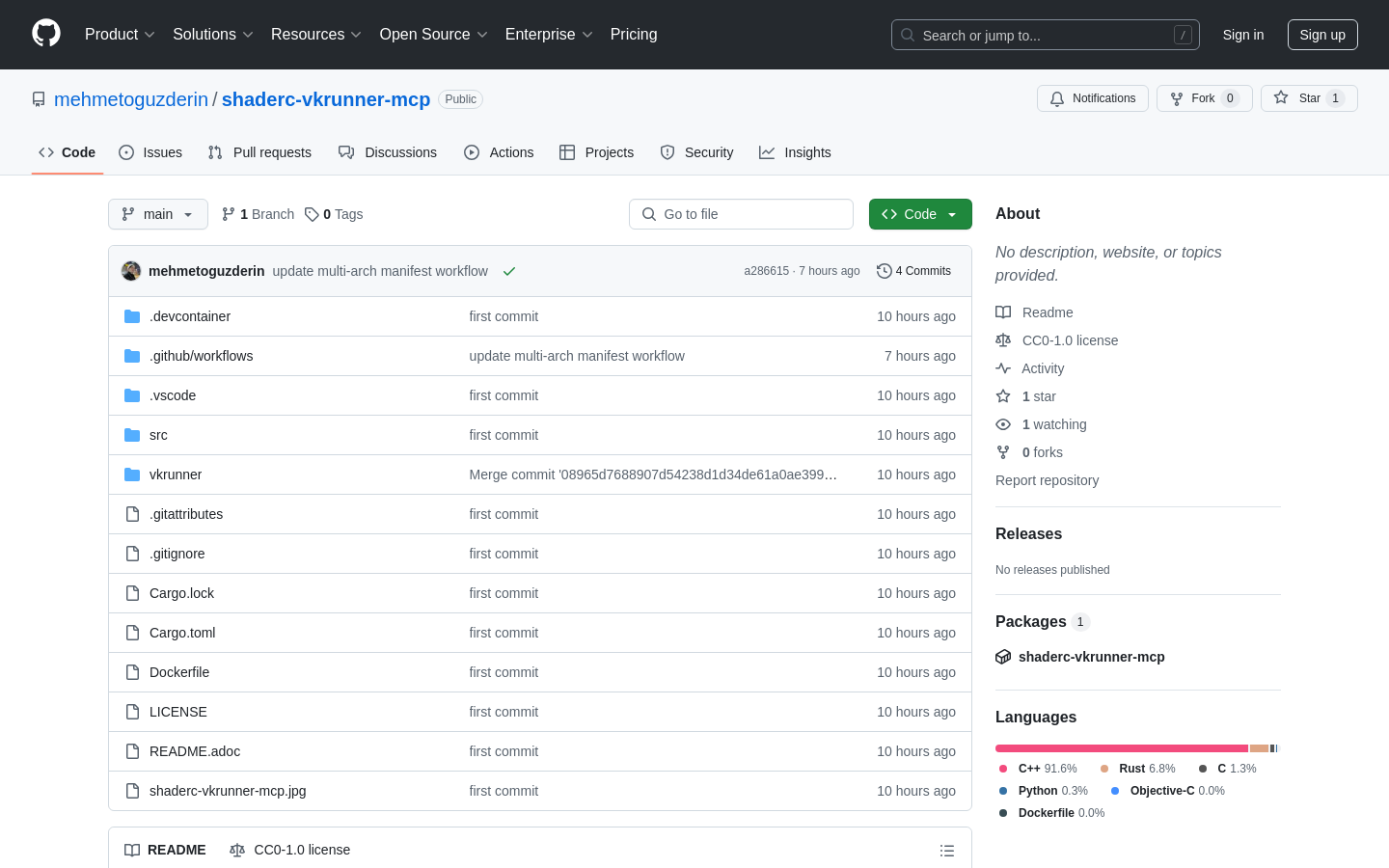View the 1 Branch link

[258, 214]
